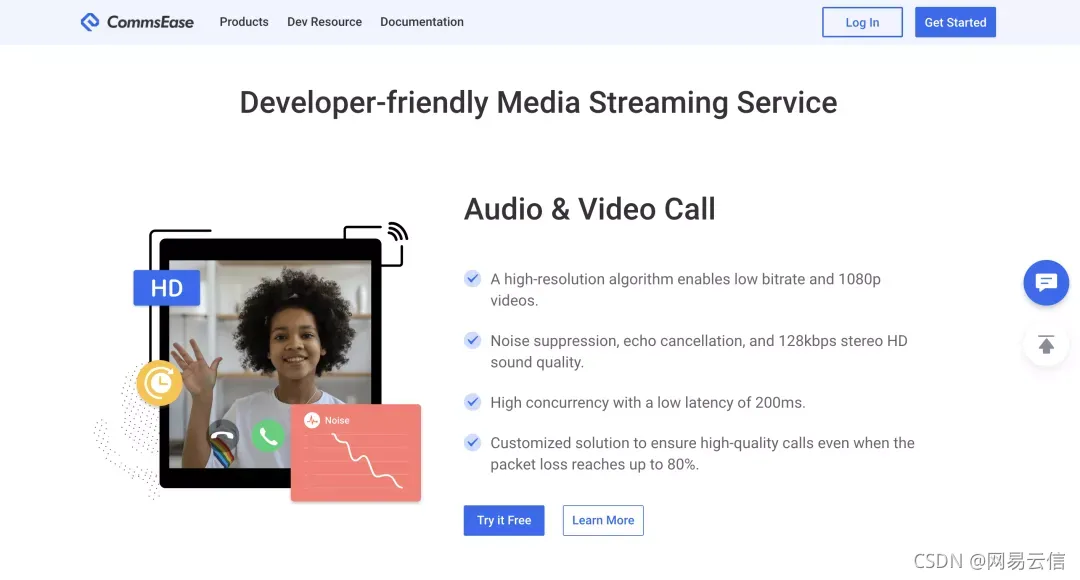Screen dimensions: 1080x580
Task: Click text about 128kbps stereo HD sound
Action: pyautogui.click(x=698, y=351)
